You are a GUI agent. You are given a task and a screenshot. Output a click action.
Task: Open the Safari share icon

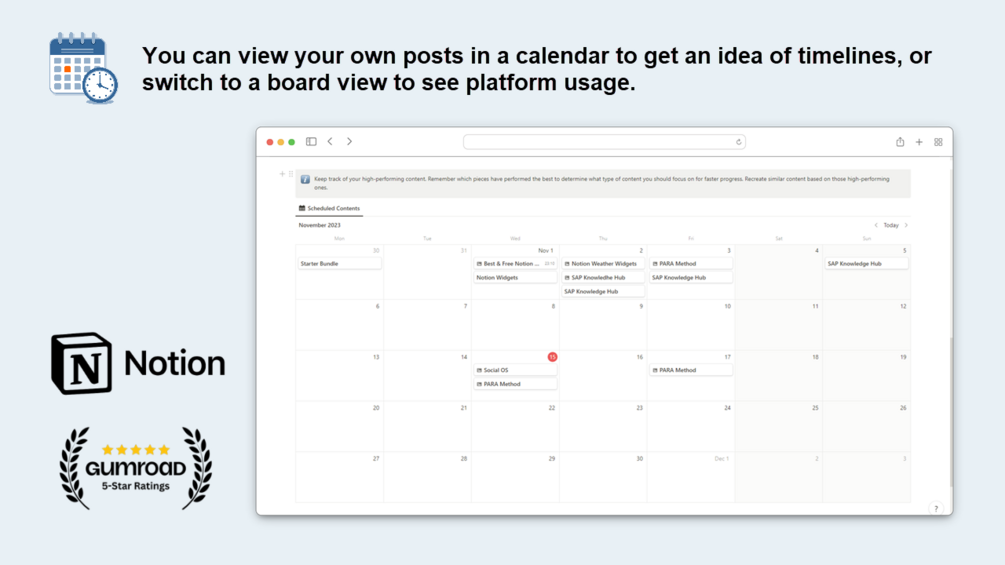tap(900, 142)
